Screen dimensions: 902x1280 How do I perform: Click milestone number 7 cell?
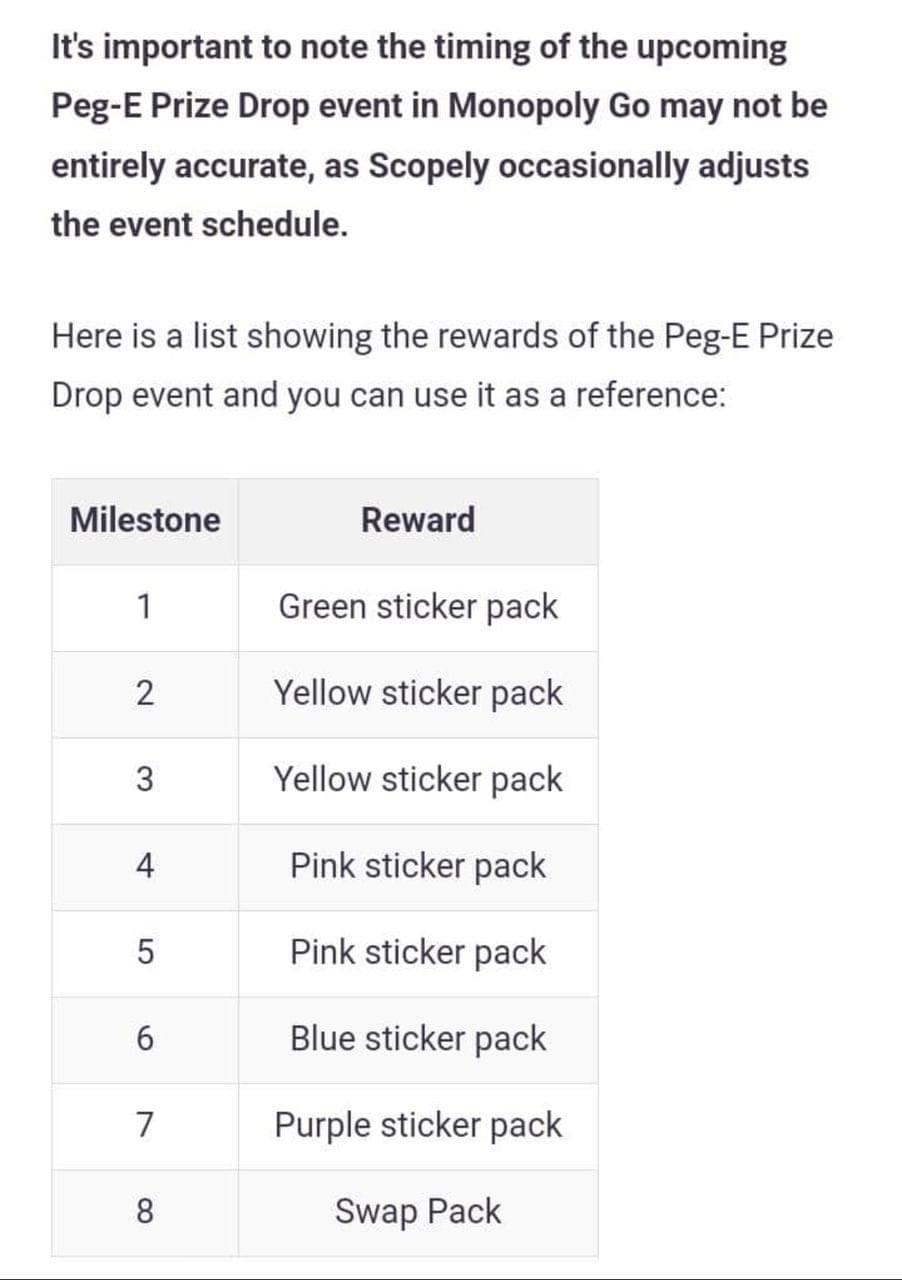pyautogui.click(x=145, y=1126)
